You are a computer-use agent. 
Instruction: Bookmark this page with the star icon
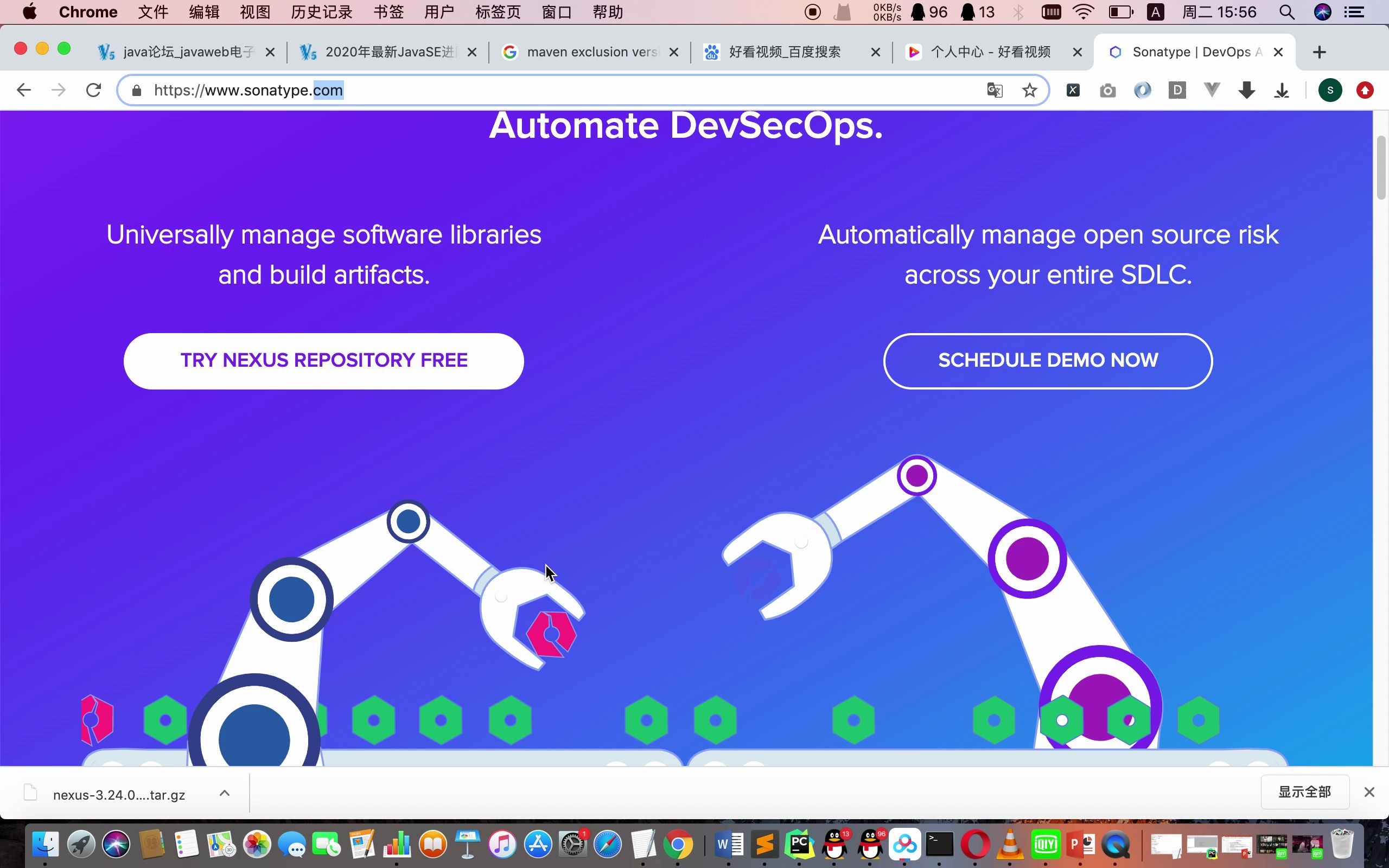[x=1030, y=90]
